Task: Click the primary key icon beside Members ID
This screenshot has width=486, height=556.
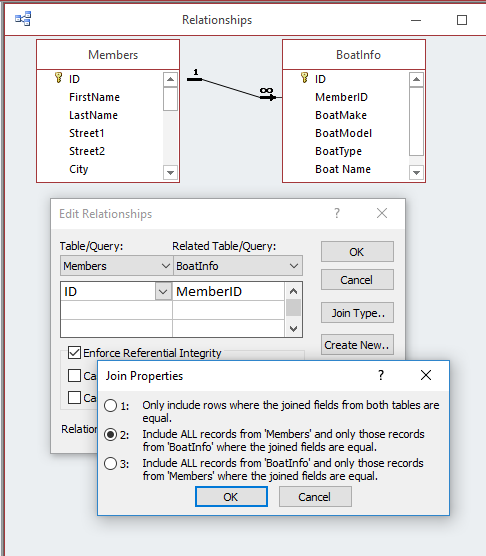Action: 58,78
